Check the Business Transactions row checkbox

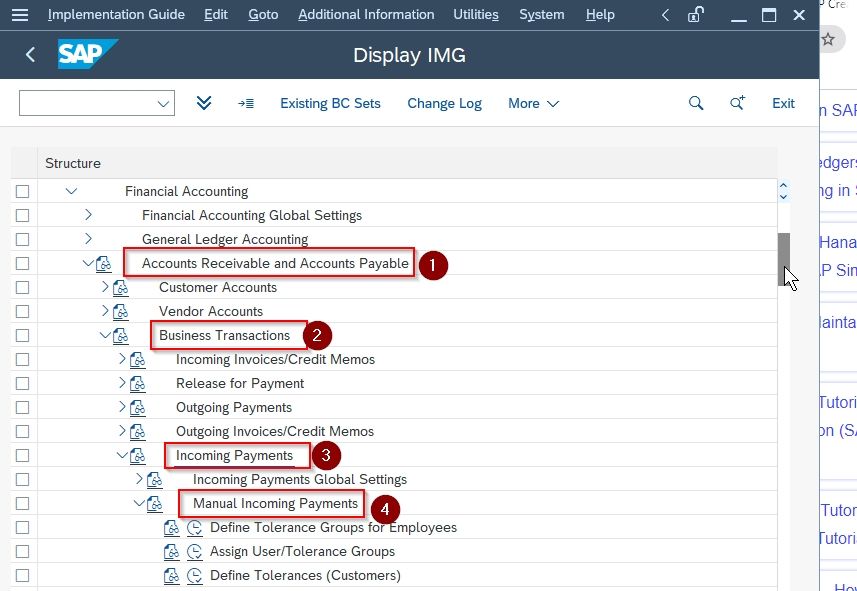(x=22, y=336)
